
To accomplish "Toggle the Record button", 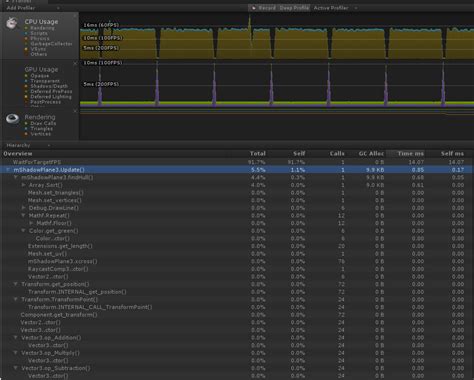I will tap(263, 8).
